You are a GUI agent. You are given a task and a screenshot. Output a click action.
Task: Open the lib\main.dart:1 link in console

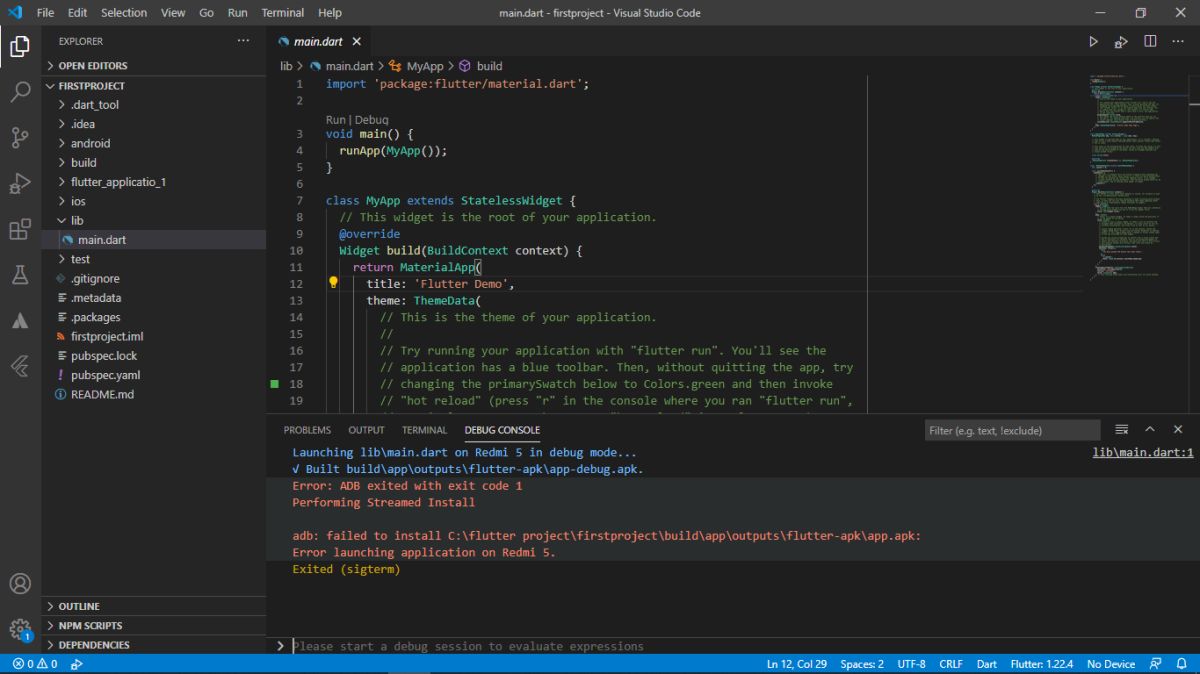pos(1143,452)
